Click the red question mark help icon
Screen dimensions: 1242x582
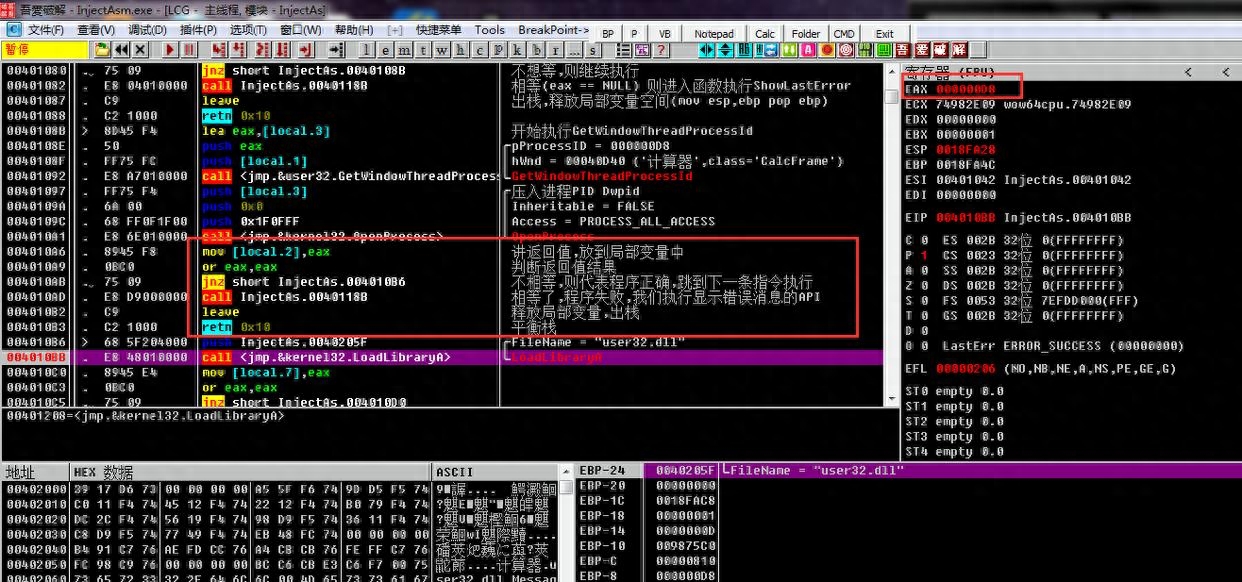point(660,49)
